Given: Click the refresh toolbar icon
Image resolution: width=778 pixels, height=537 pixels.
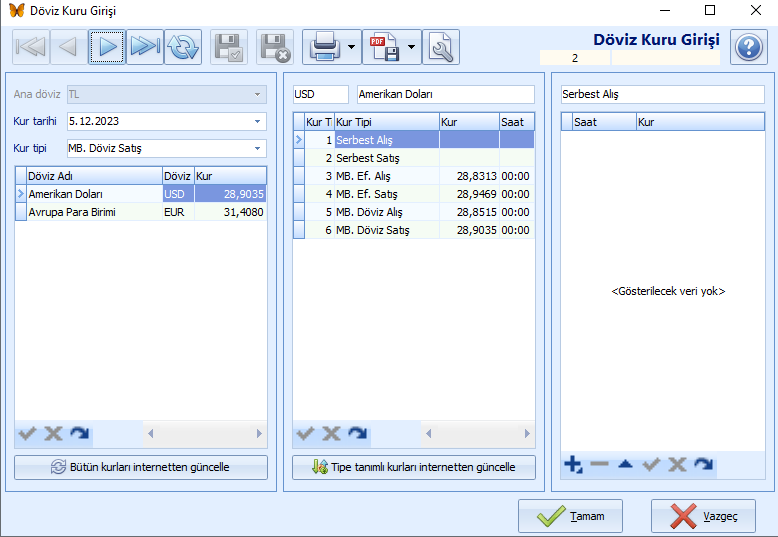Looking at the screenshot, I should (183, 47).
